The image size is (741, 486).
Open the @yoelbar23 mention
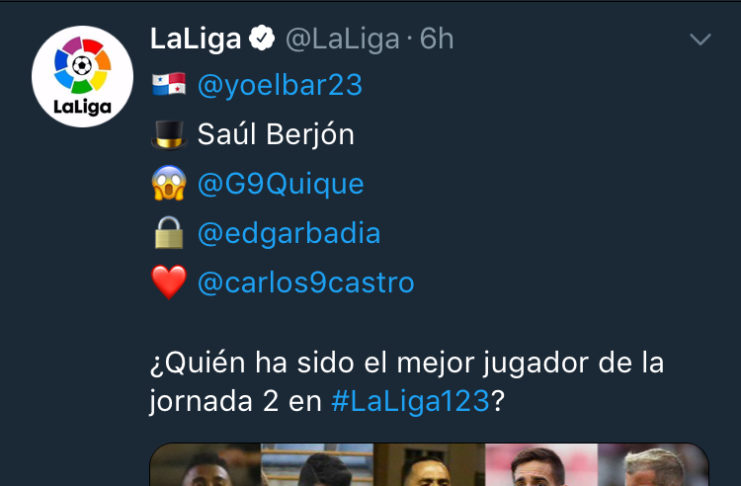point(280,85)
